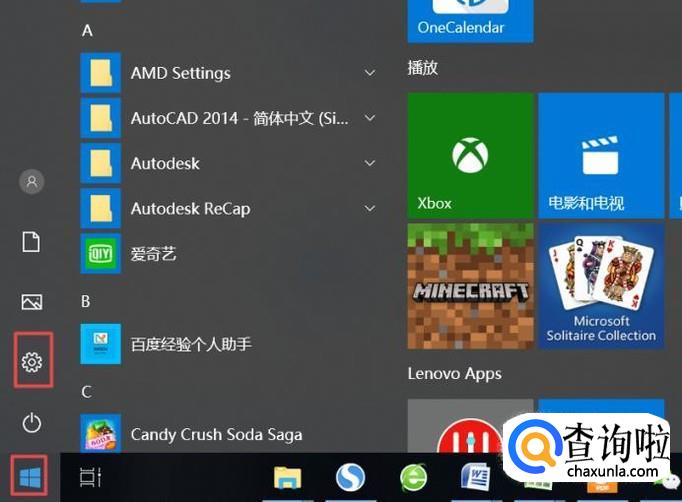Click the Candy Crush Soda Saga label
This screenshot has height=502, width=682.
[217, 434]
